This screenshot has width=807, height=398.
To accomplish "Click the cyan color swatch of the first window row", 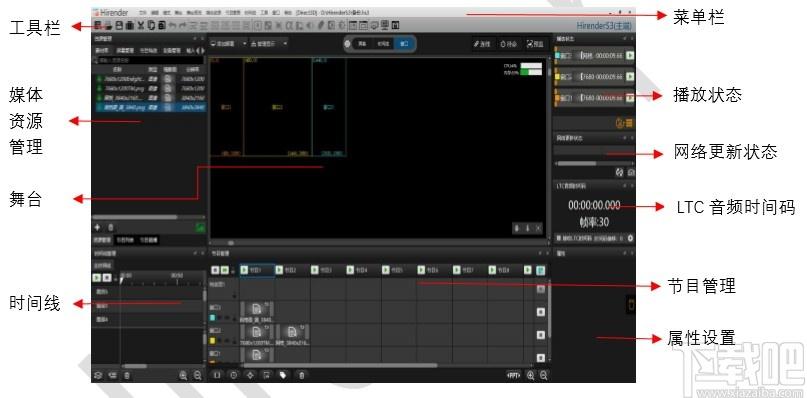I will click(x=213, y=318).
